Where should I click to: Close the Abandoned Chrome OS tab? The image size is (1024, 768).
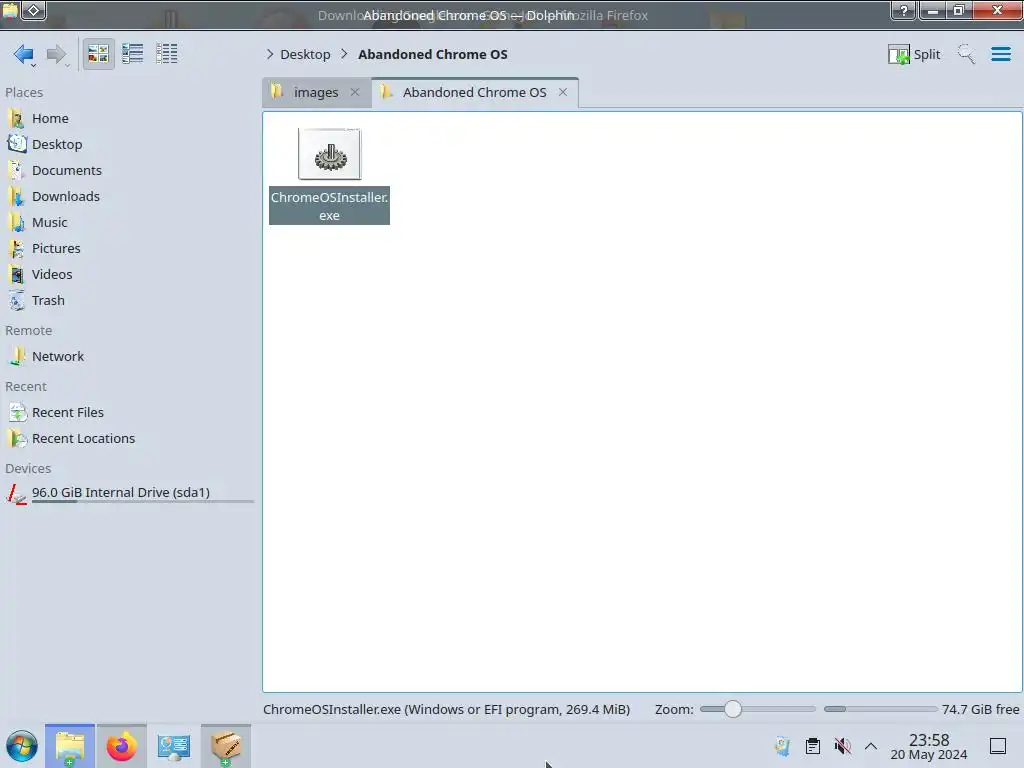(x=563, y=92)
